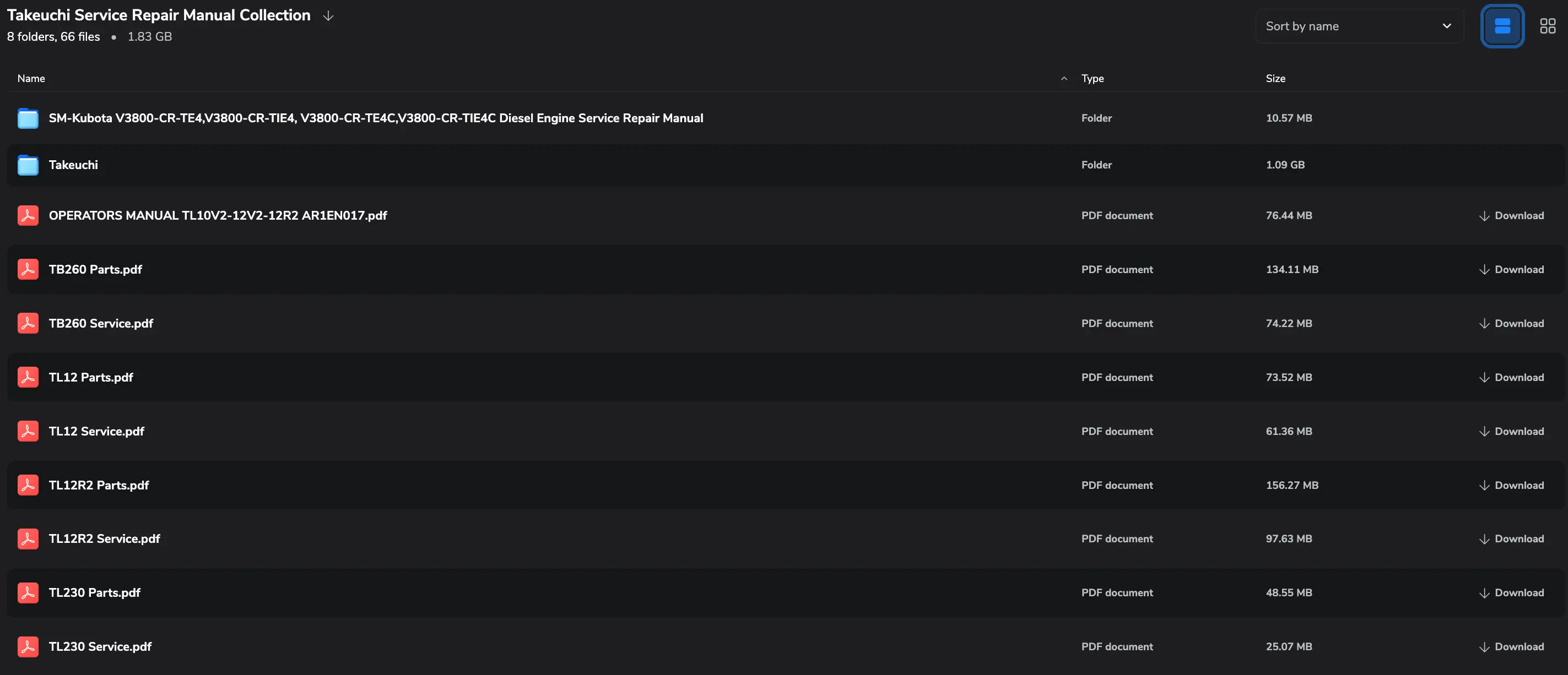Download TL12R2 Parts.pdf

(1511, 485)
